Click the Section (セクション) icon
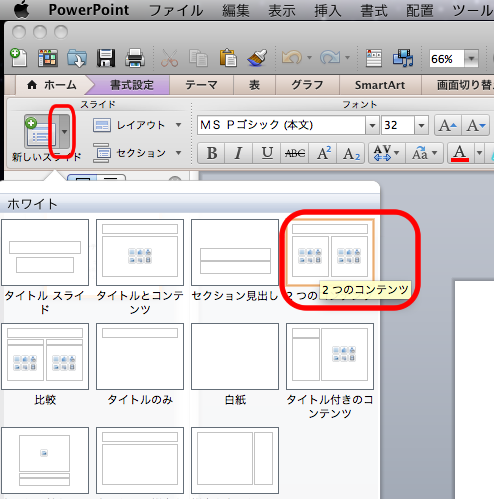This screenshot has width=494, height=499. (x=102, y=153)
